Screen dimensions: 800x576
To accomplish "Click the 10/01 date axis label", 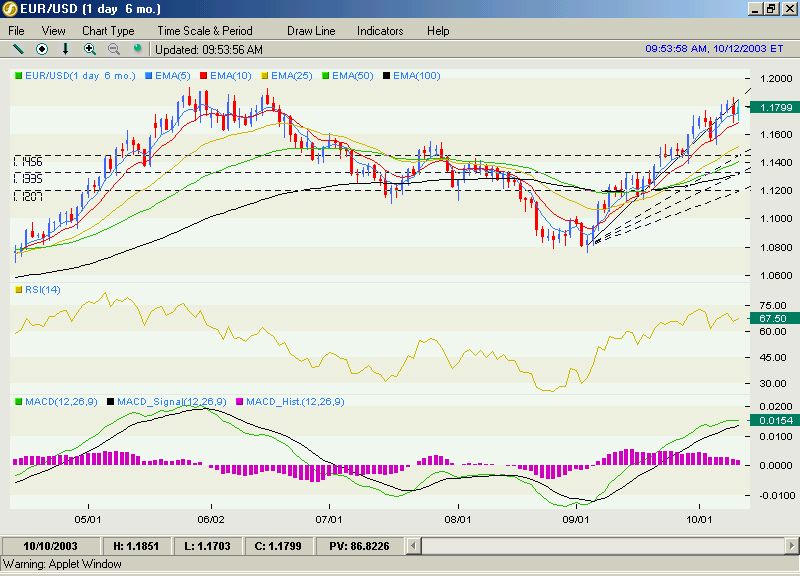I will pos(699,519).
